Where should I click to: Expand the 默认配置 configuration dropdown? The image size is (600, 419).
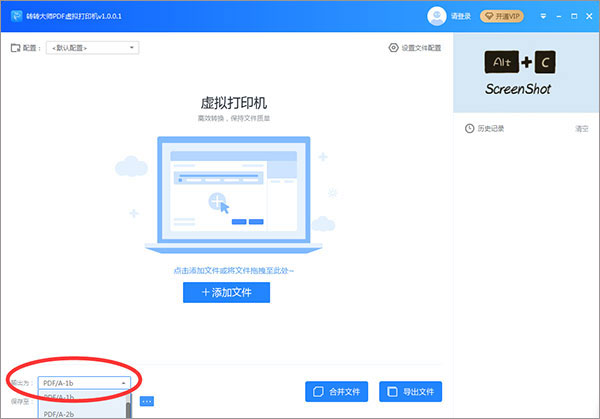[92, 48]
